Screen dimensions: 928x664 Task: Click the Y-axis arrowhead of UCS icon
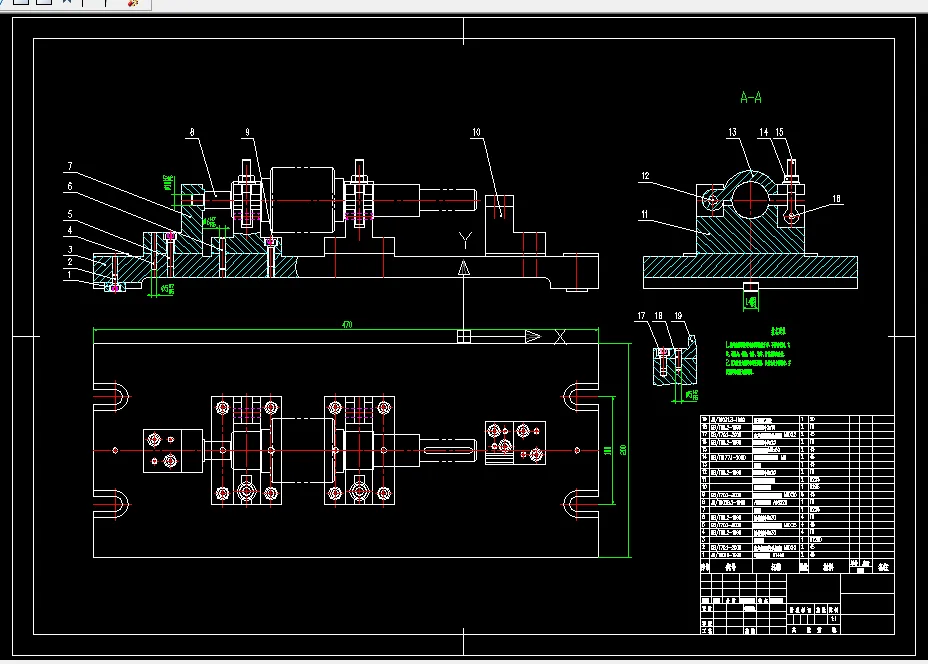[x=464, y=267]
